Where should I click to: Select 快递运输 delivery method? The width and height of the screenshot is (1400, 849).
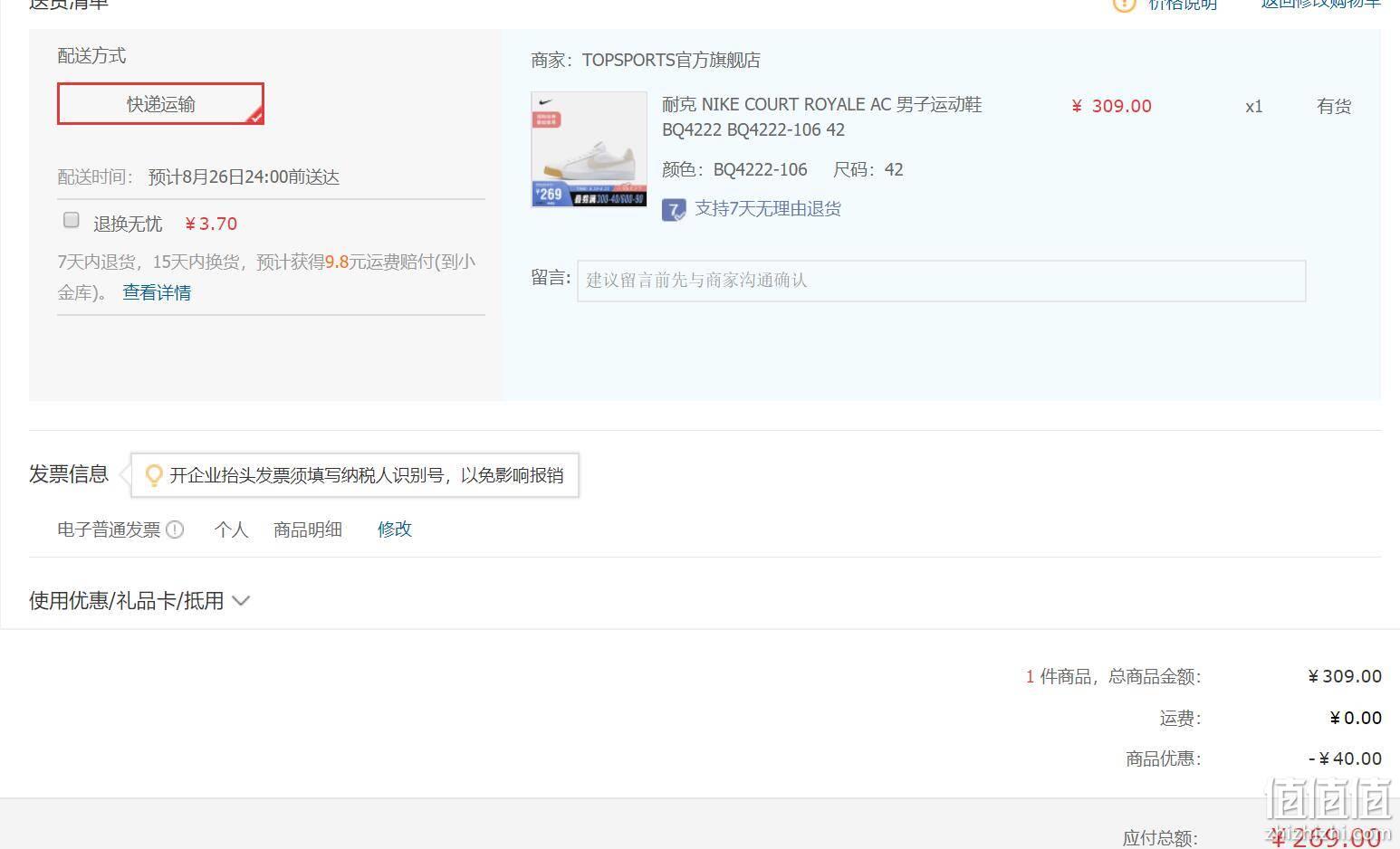[160, 104]
